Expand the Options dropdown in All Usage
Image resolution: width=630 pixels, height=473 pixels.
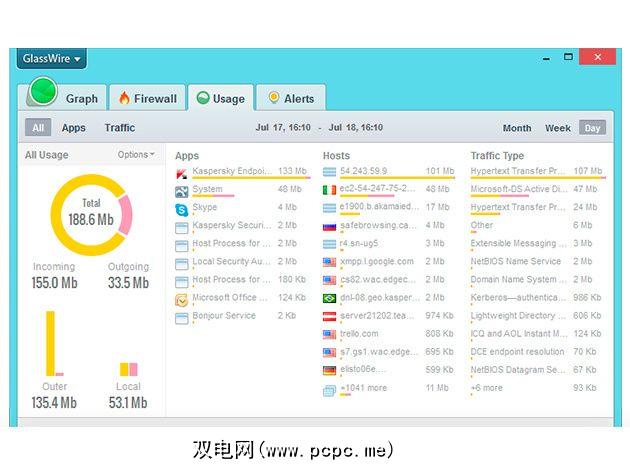click(136, 155)
